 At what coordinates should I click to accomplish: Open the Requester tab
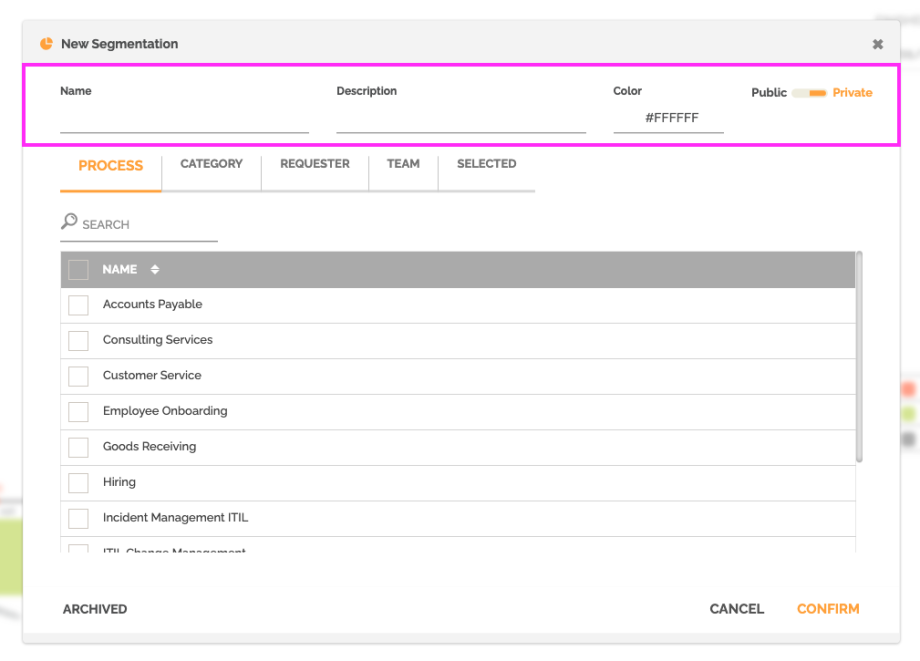[x=315, y=164]
